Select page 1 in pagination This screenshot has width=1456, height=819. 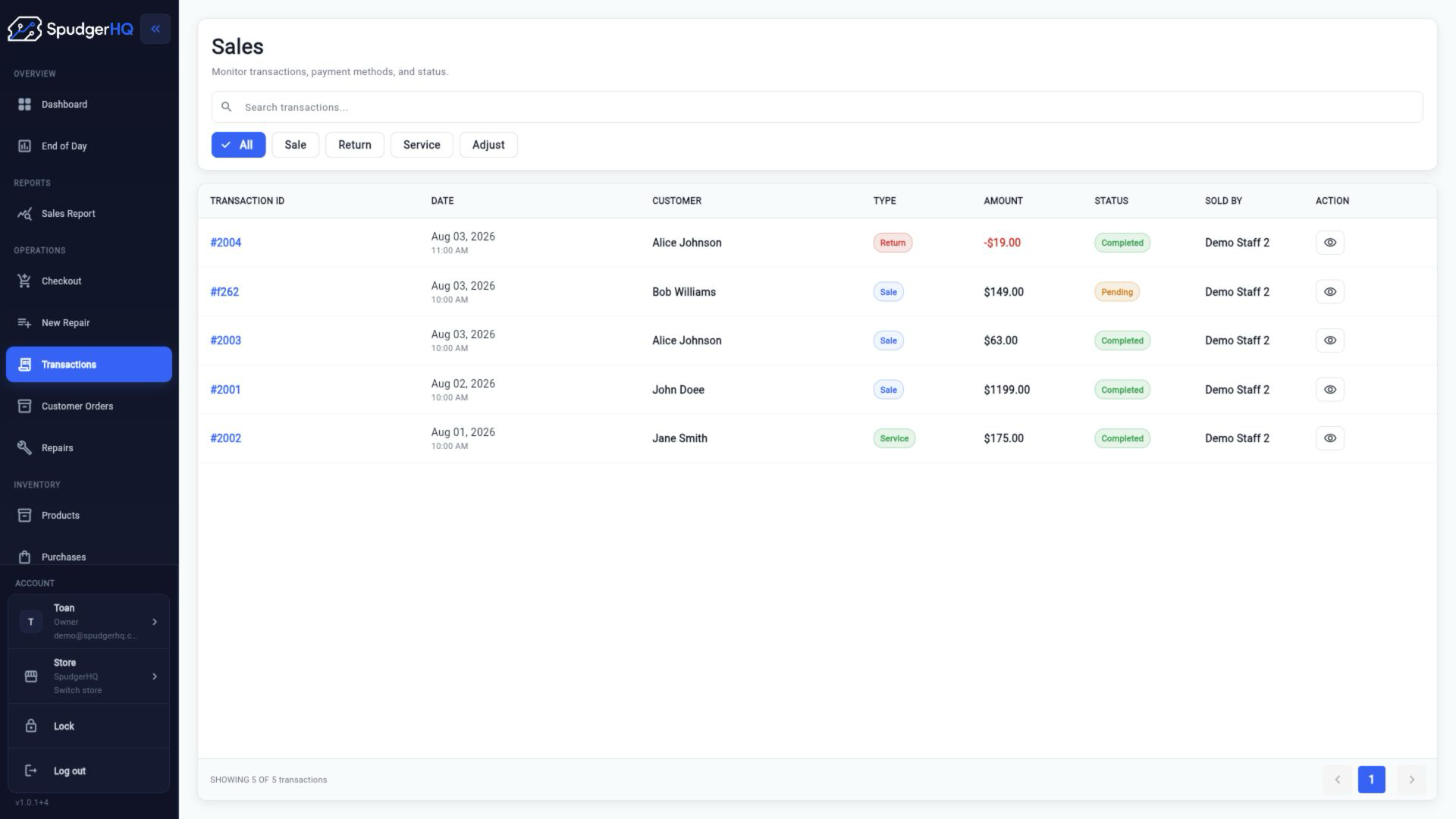point(1371,780)
